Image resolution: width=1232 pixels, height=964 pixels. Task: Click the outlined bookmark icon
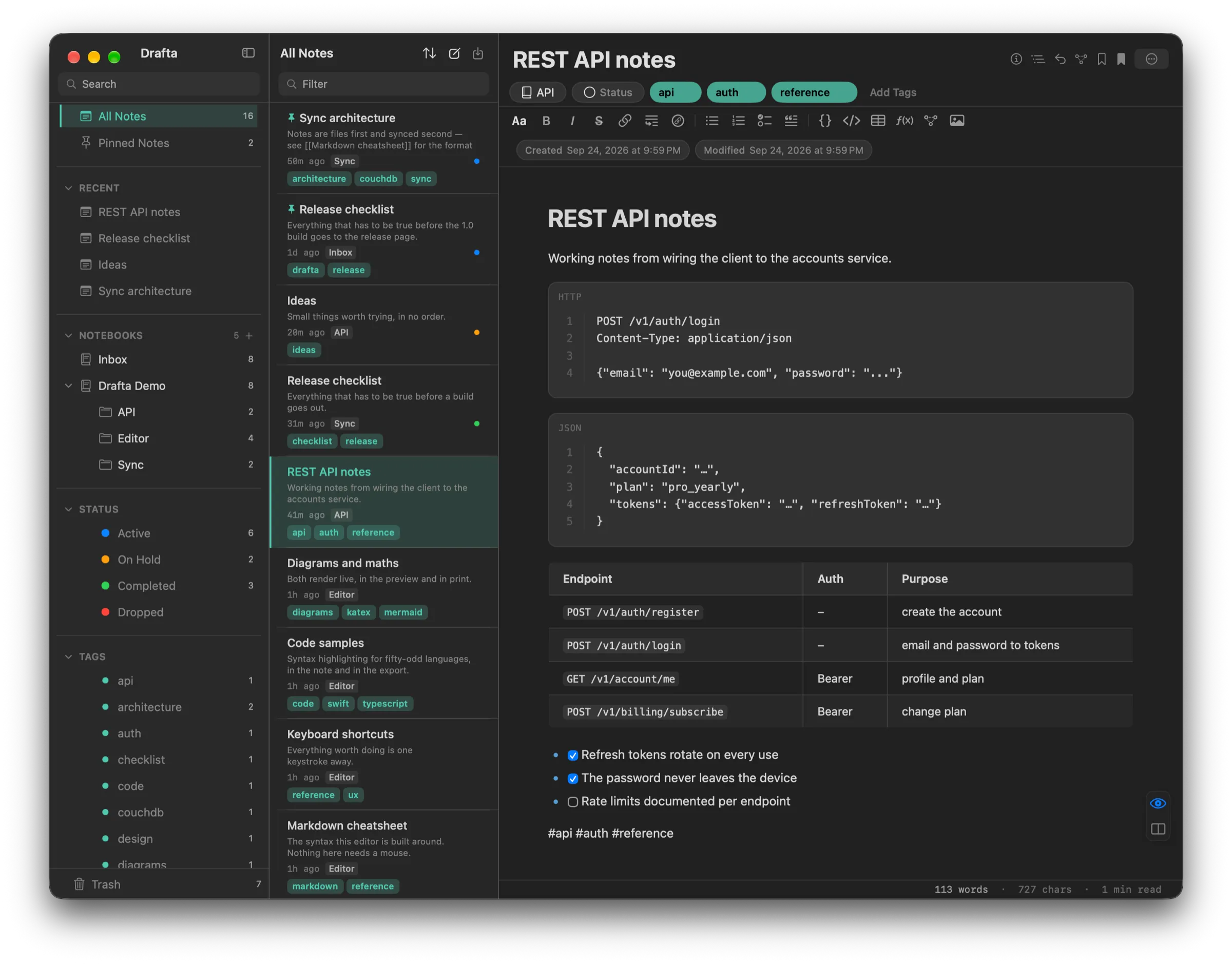pos(1101,59)
